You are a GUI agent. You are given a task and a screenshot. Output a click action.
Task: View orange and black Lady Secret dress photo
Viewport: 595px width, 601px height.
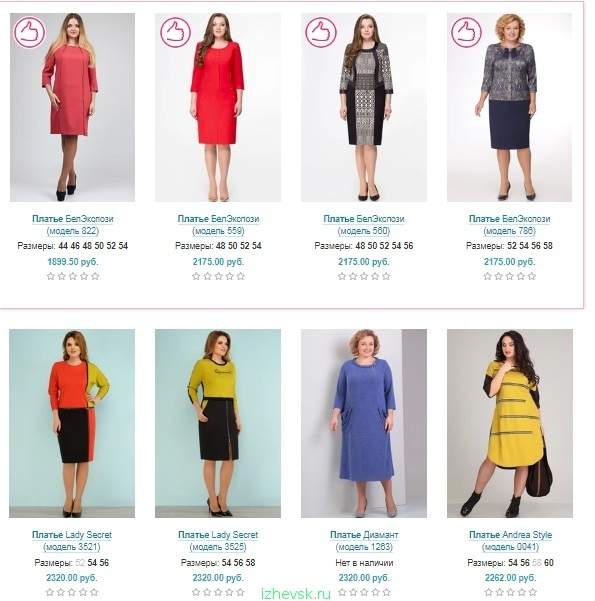coord(72,423)
